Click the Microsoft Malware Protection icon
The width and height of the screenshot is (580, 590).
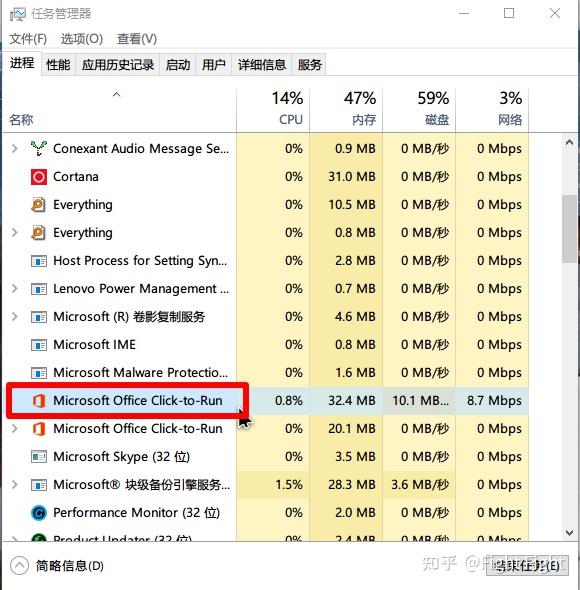pyautogui.click(x=39, y=373)
